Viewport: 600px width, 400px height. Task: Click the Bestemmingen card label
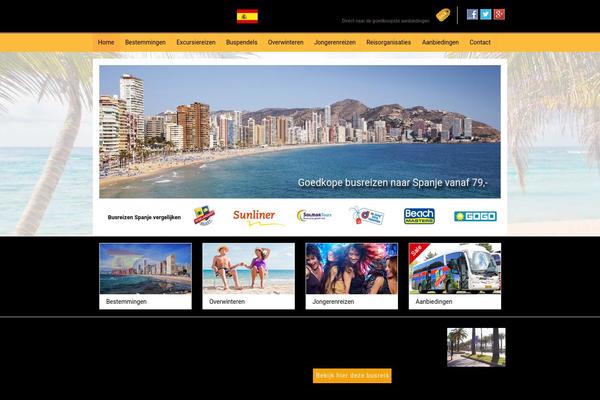coord(126,302)
